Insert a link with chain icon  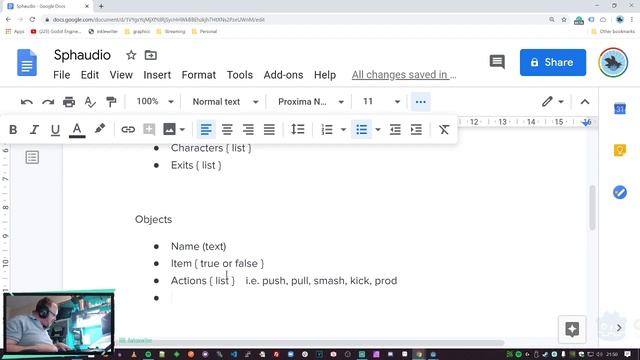[x=128, y=130]
